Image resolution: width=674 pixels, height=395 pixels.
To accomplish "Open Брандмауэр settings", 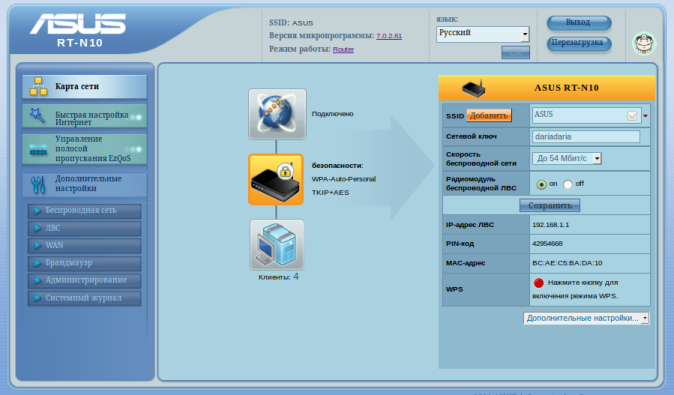I will pos(85,263).
